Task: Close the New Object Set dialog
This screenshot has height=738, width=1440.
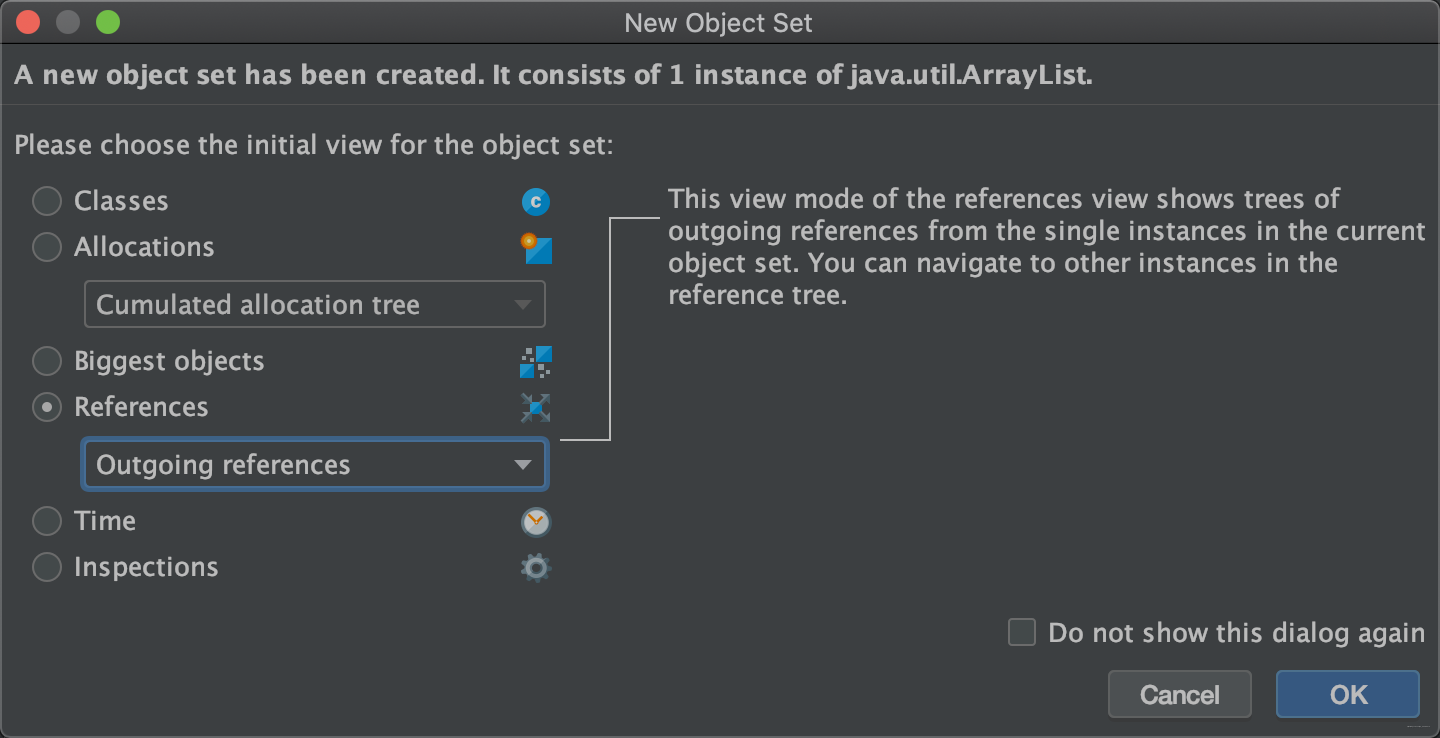Action: (28, 22)
